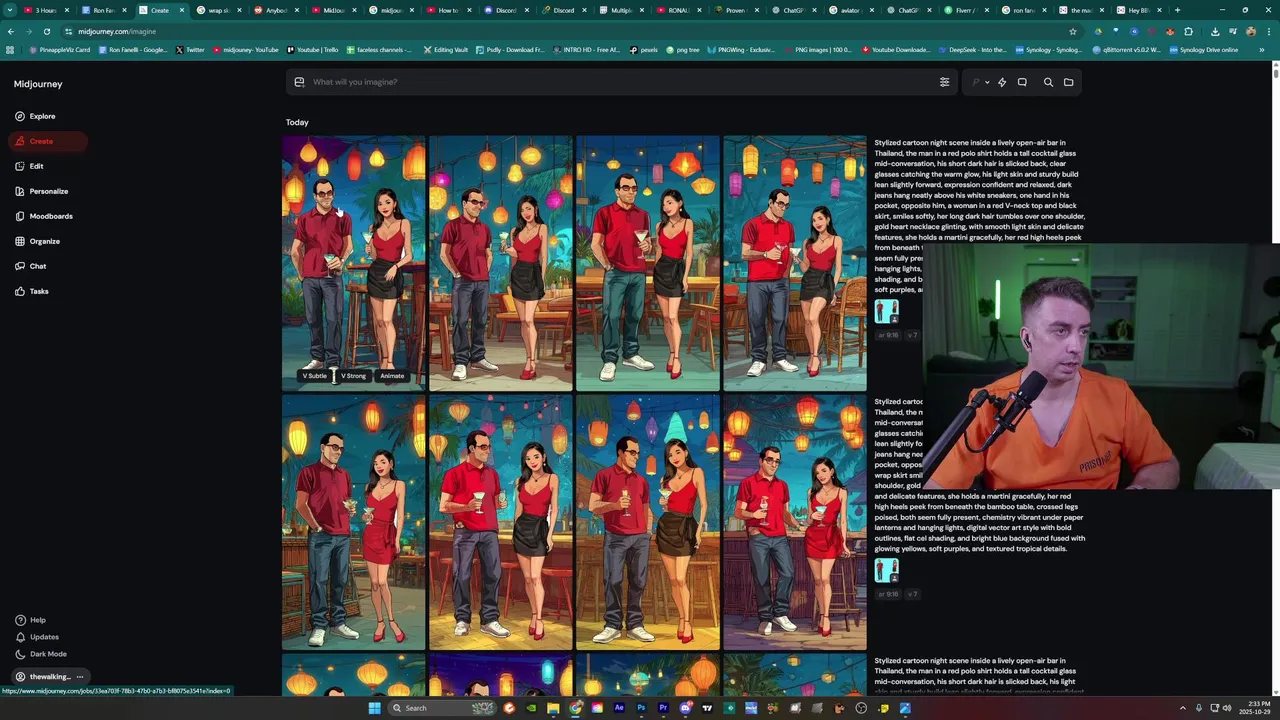Click the Animate button

(392, 376)
